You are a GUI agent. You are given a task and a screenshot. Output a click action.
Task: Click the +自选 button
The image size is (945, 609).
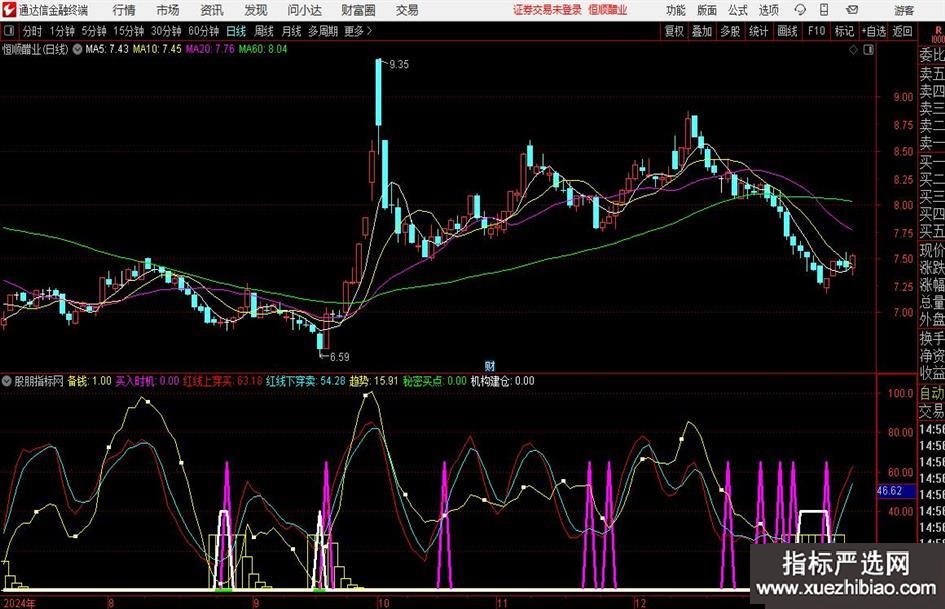coord(874,31)
